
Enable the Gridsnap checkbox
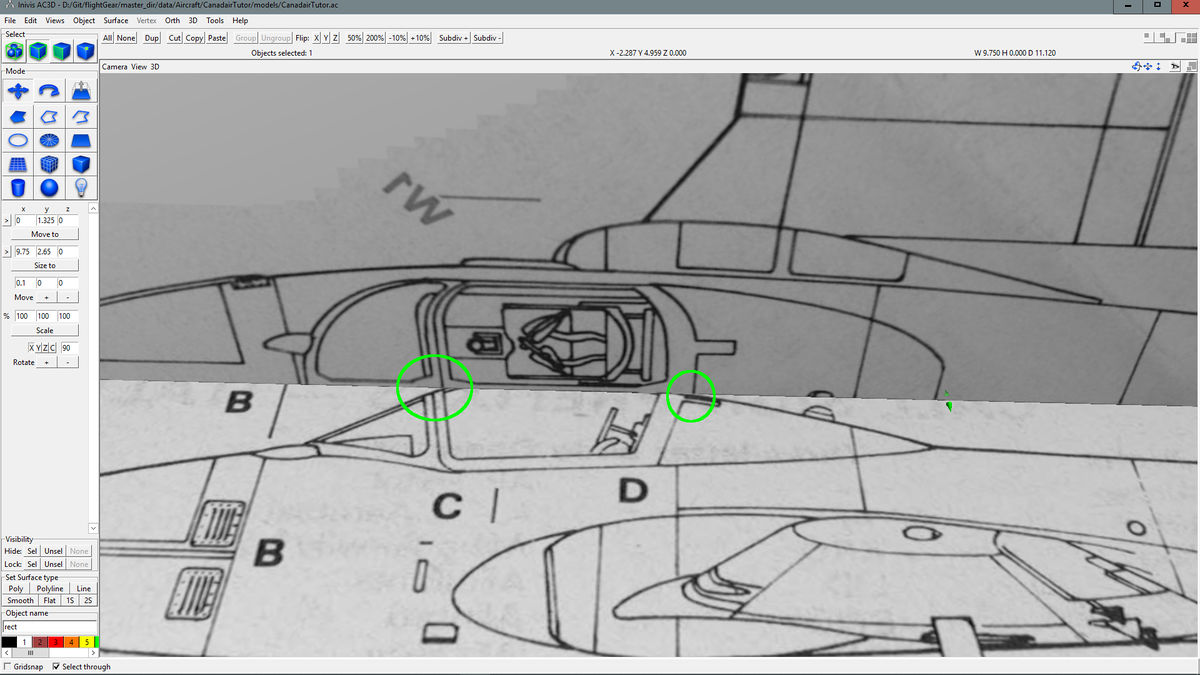6,666
